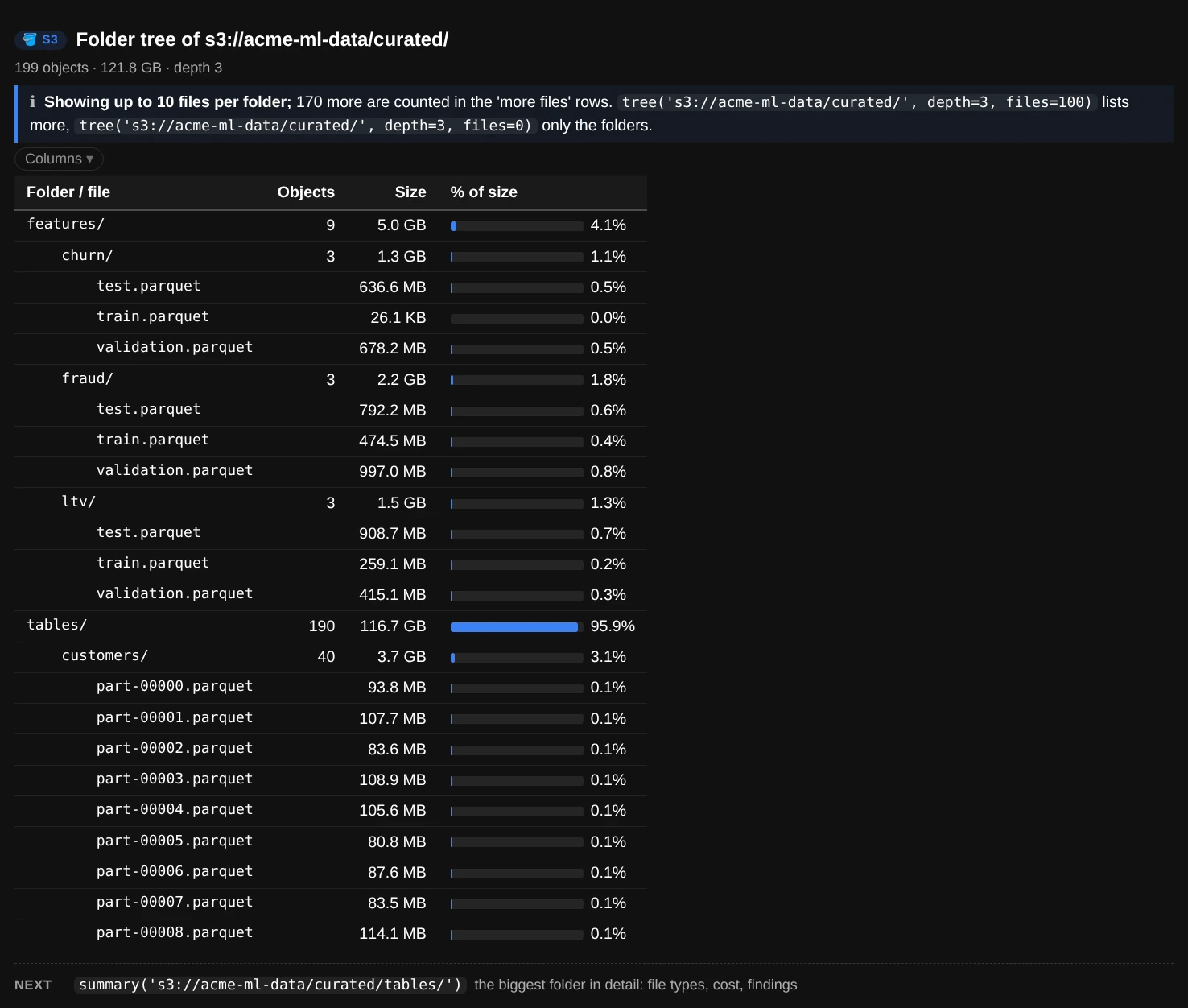Click the summary('s3://acme-ml-data/curated/tables/') command

(x=270, y=985)
